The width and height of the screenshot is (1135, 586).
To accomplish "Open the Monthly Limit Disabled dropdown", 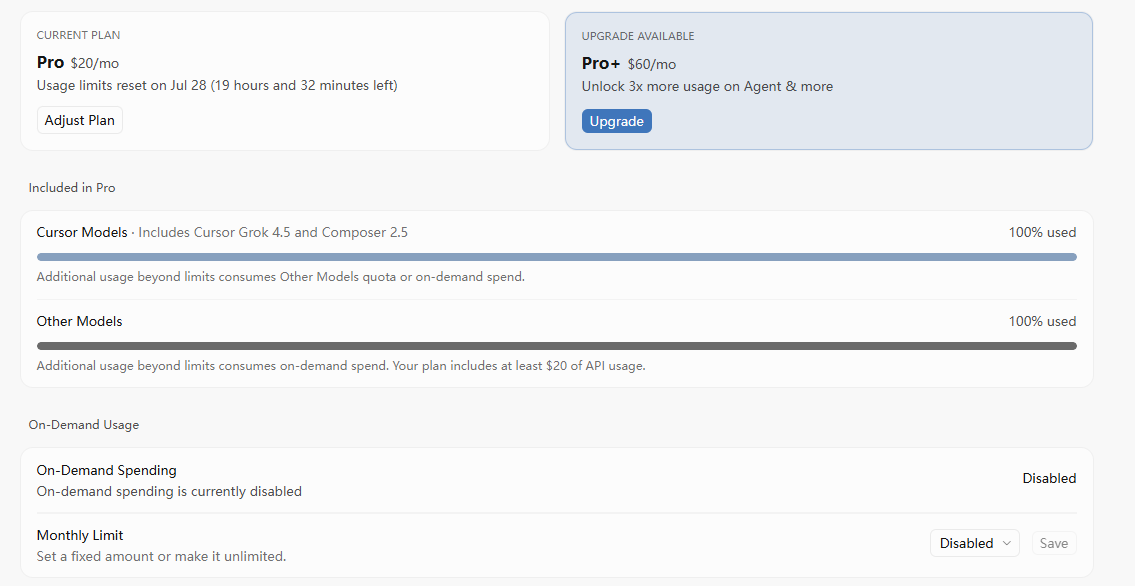I will (x=974, y=543).
